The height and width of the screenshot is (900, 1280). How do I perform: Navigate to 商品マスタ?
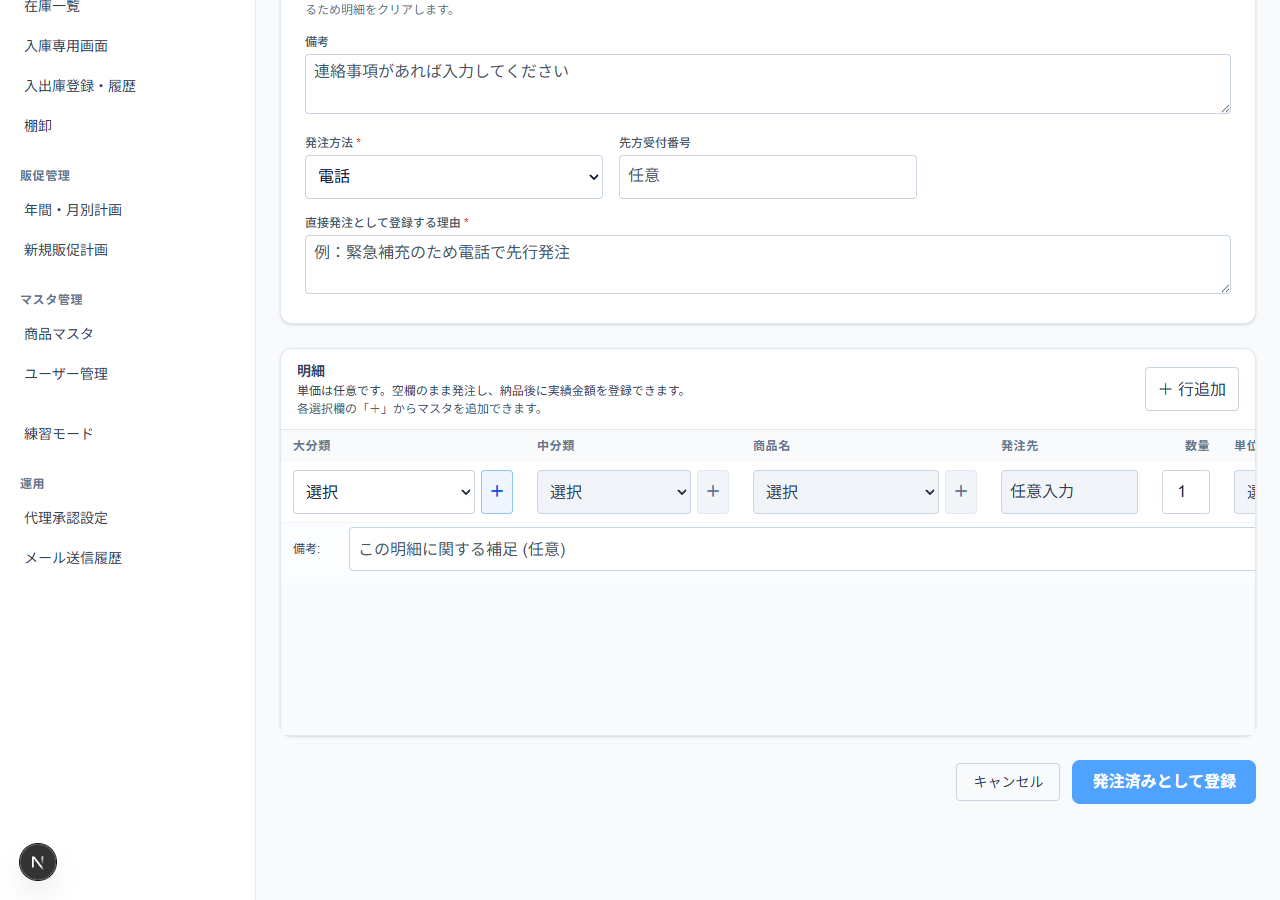59,334
